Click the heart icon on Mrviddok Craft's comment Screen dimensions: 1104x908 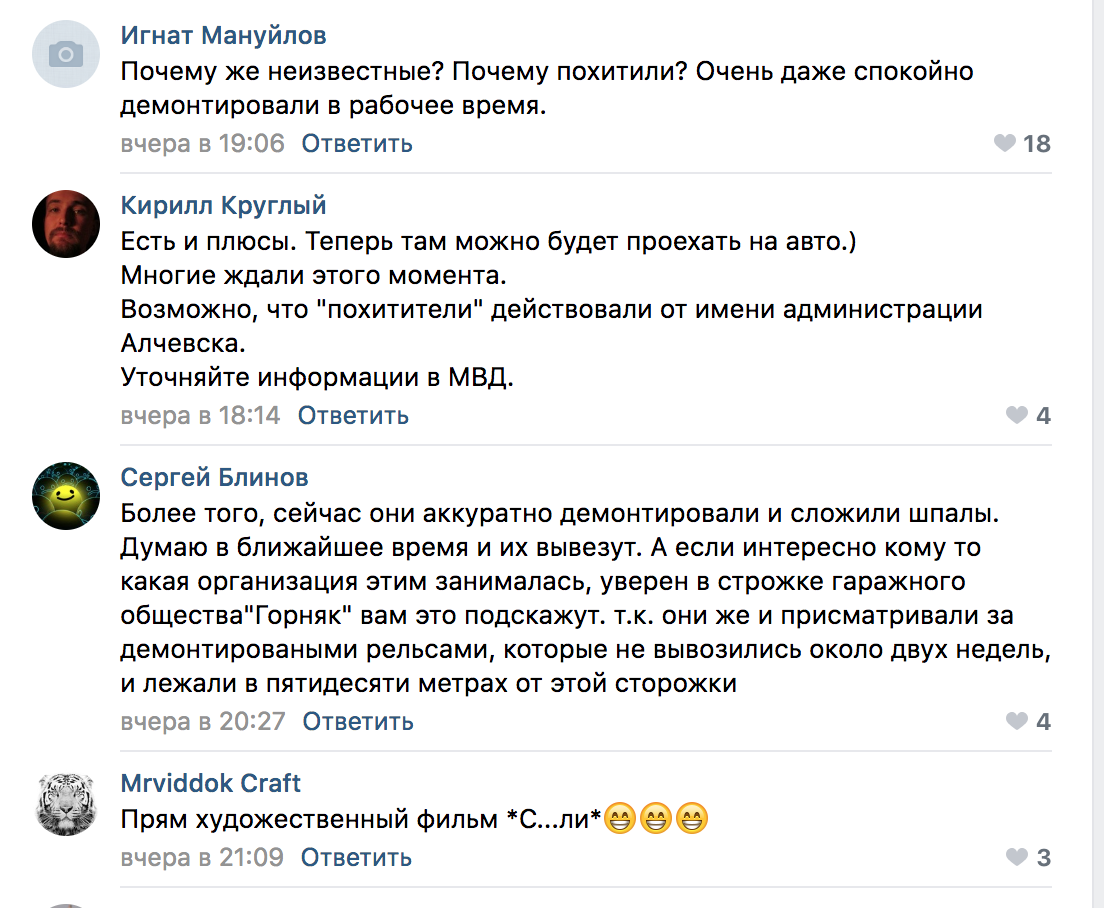pos(1017,857)
